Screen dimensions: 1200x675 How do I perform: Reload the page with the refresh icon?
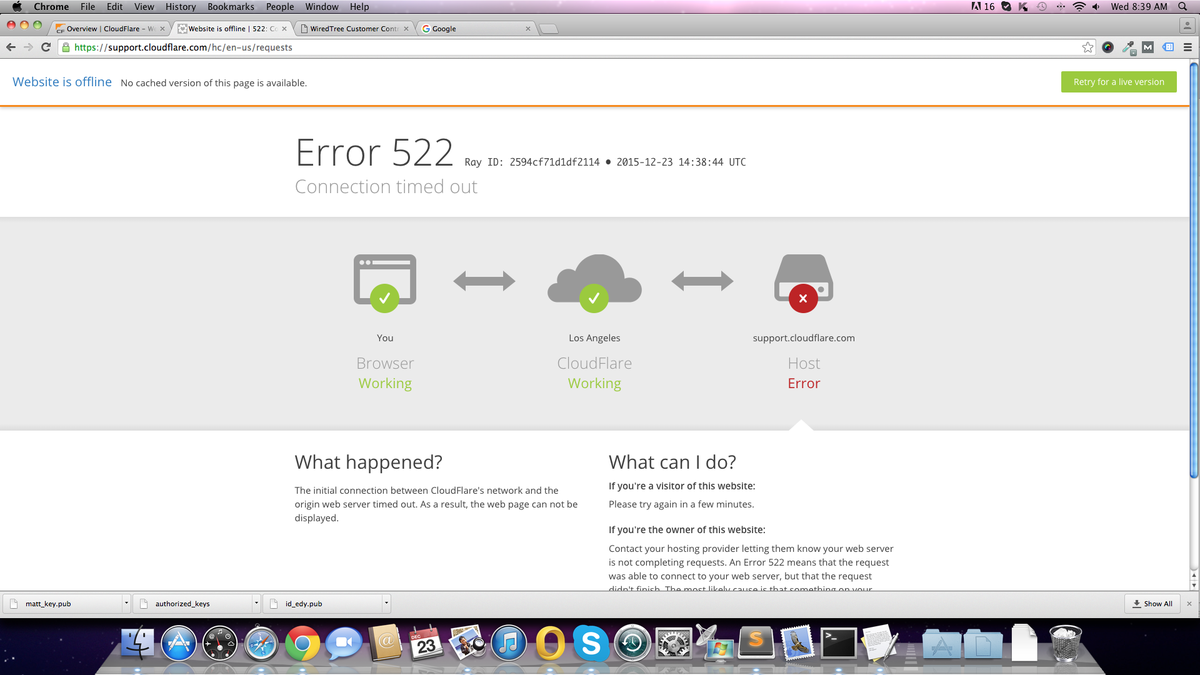[x=46, y=47]
